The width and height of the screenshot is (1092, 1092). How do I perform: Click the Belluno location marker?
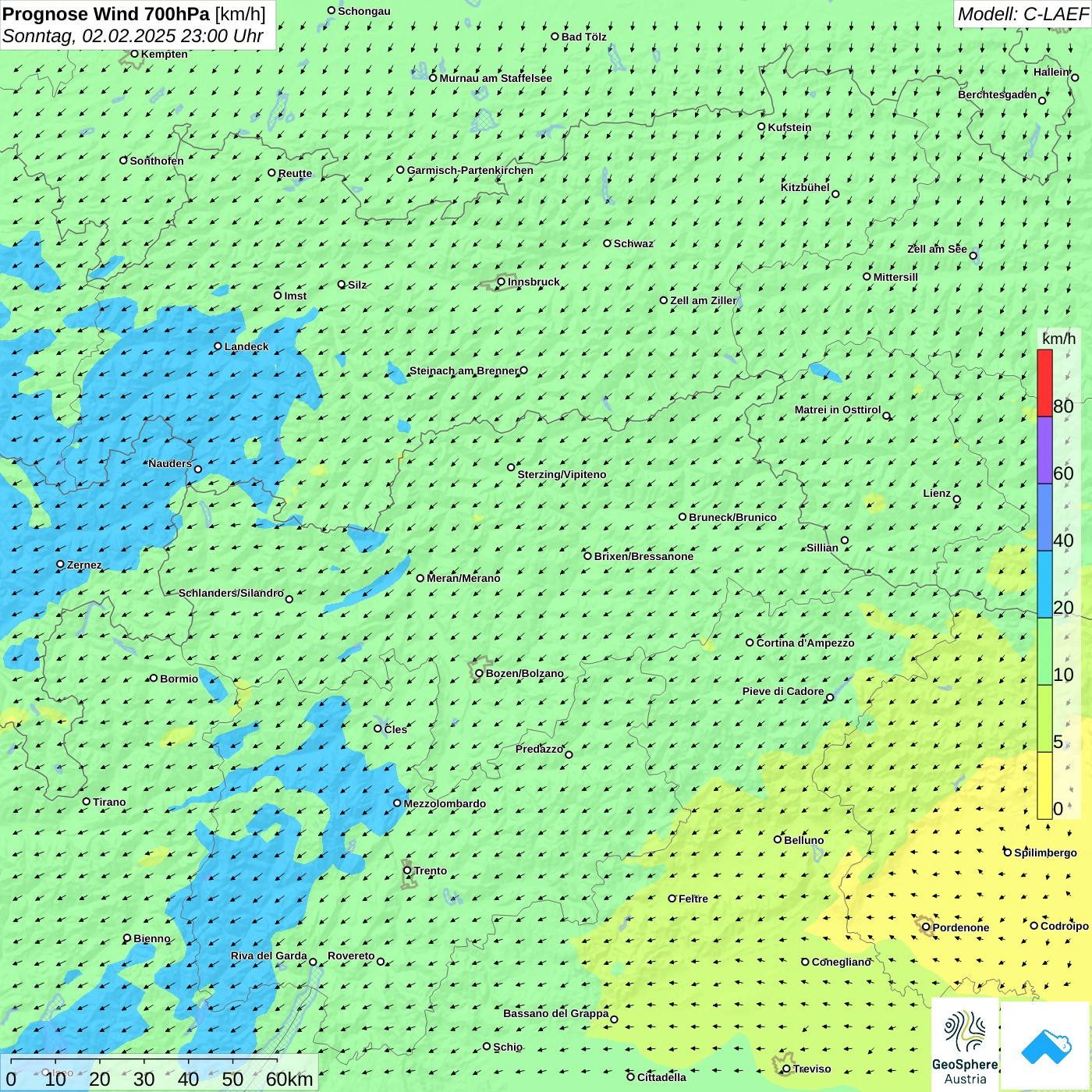[778, 839]
